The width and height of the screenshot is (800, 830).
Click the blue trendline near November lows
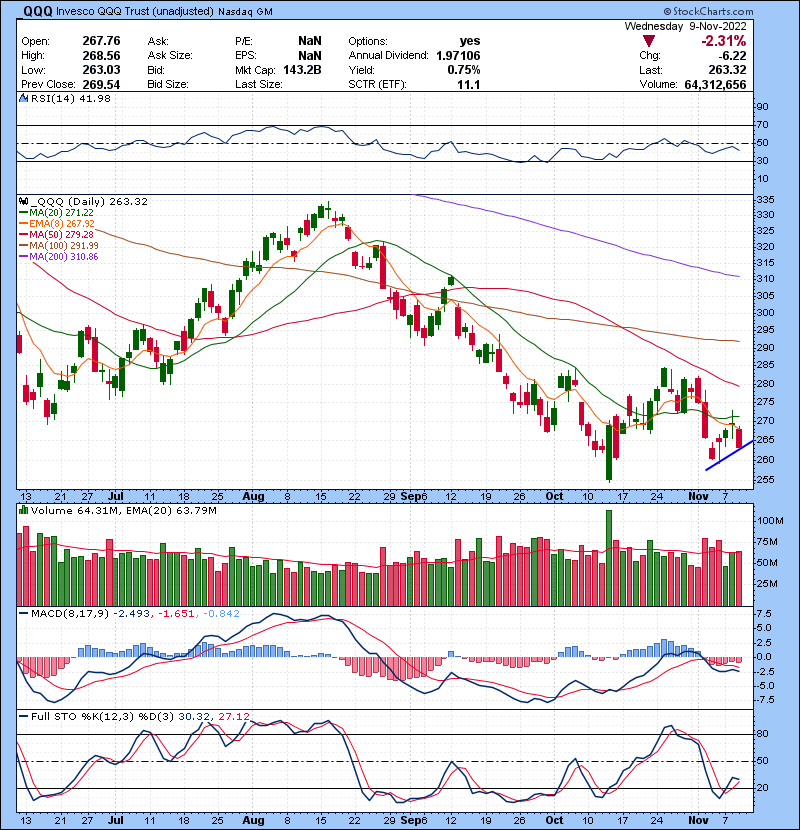tap(730, 455)
